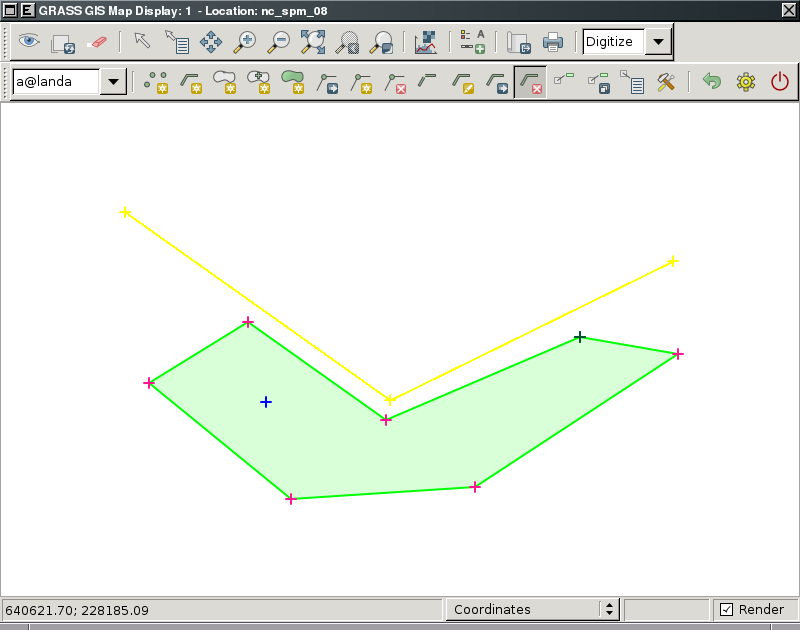Viewport: 800px width, 630px height.
Task: Click Add map elements overlay icon
Action: pyautogui.click(x=472, y=41)
